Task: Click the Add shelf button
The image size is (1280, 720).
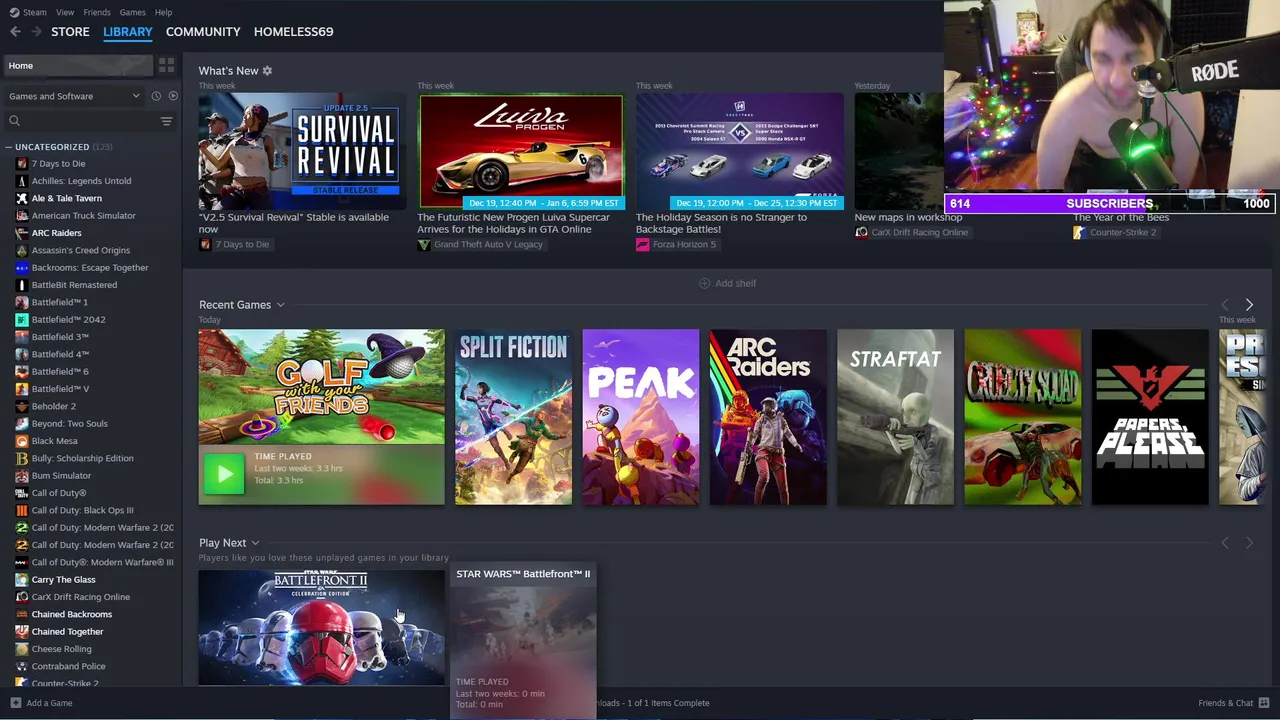Action: coord(727,284)
